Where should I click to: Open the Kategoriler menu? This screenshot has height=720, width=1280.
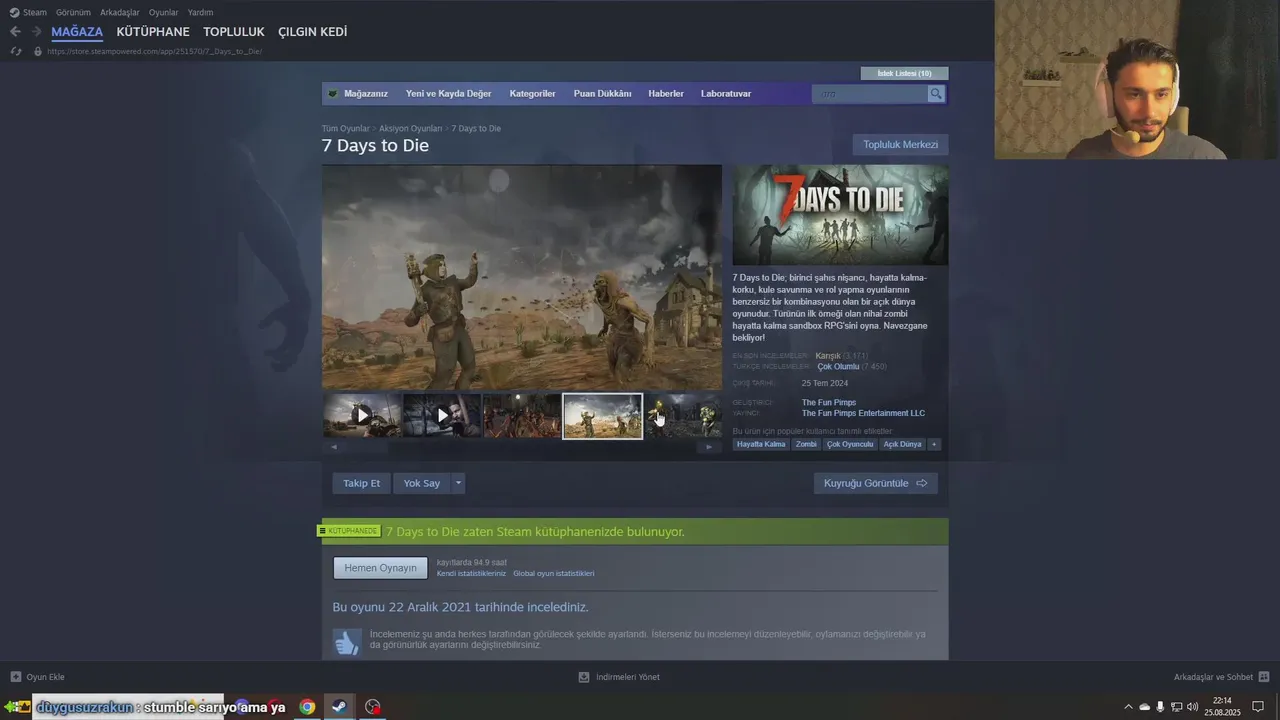(532, 94)
